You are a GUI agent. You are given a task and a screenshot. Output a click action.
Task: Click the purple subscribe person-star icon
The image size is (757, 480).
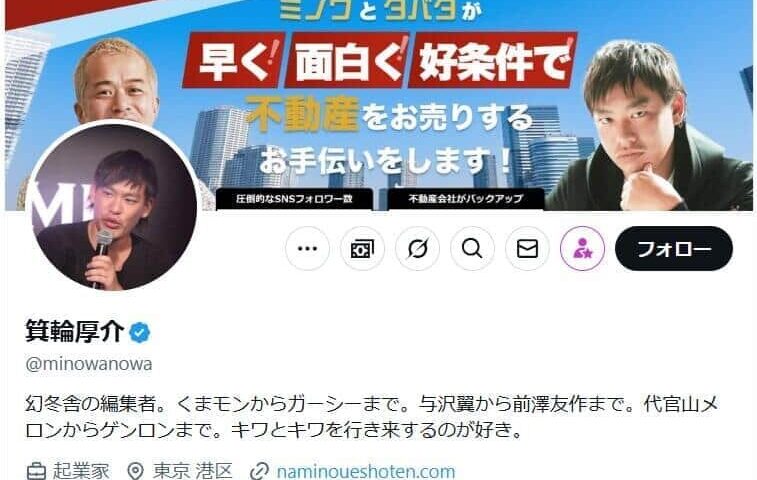[x=582, y=248]
